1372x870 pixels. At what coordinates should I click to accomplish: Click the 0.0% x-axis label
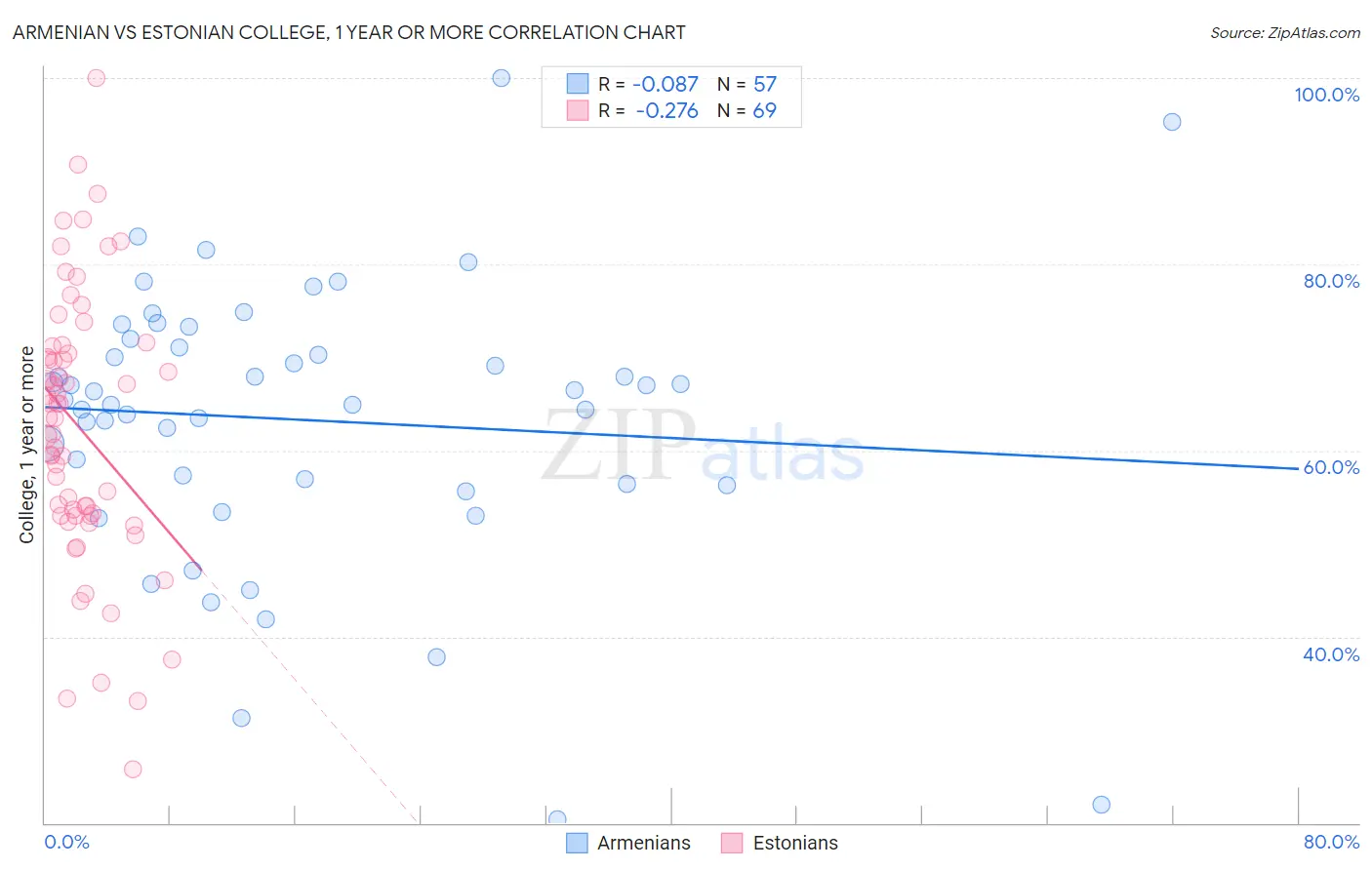click(x=66, y=842)
